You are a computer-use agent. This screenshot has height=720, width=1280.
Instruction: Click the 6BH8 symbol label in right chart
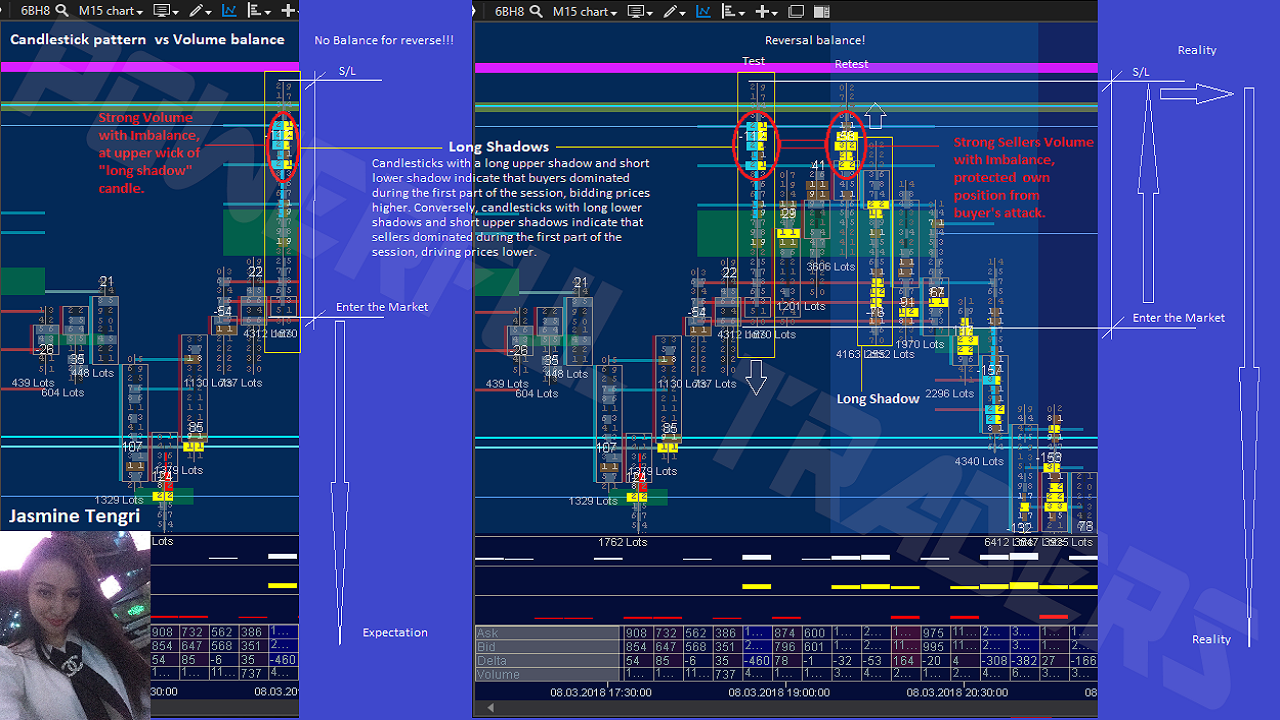[x=509, y=11]
